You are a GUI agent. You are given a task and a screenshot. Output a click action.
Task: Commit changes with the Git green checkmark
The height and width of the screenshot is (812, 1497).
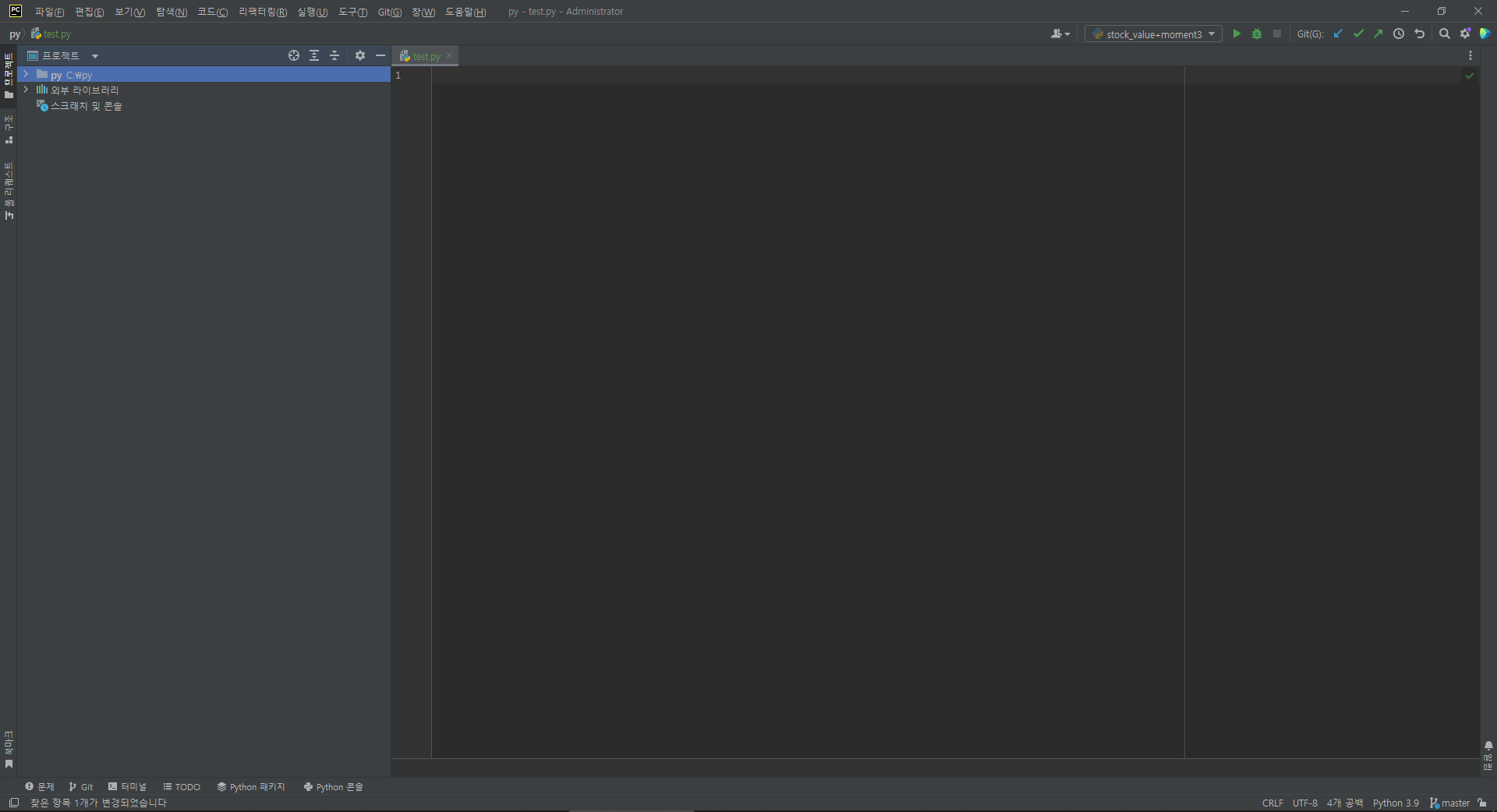[1358, 34]
